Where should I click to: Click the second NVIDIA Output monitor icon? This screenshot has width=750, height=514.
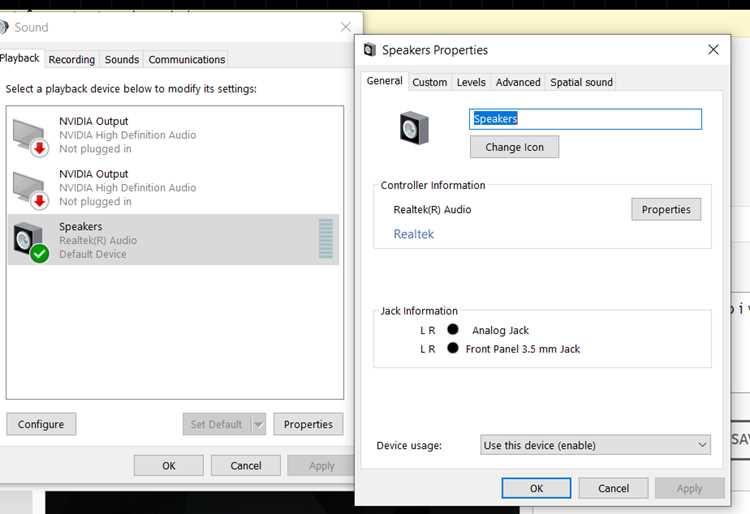tap(31, 190)
